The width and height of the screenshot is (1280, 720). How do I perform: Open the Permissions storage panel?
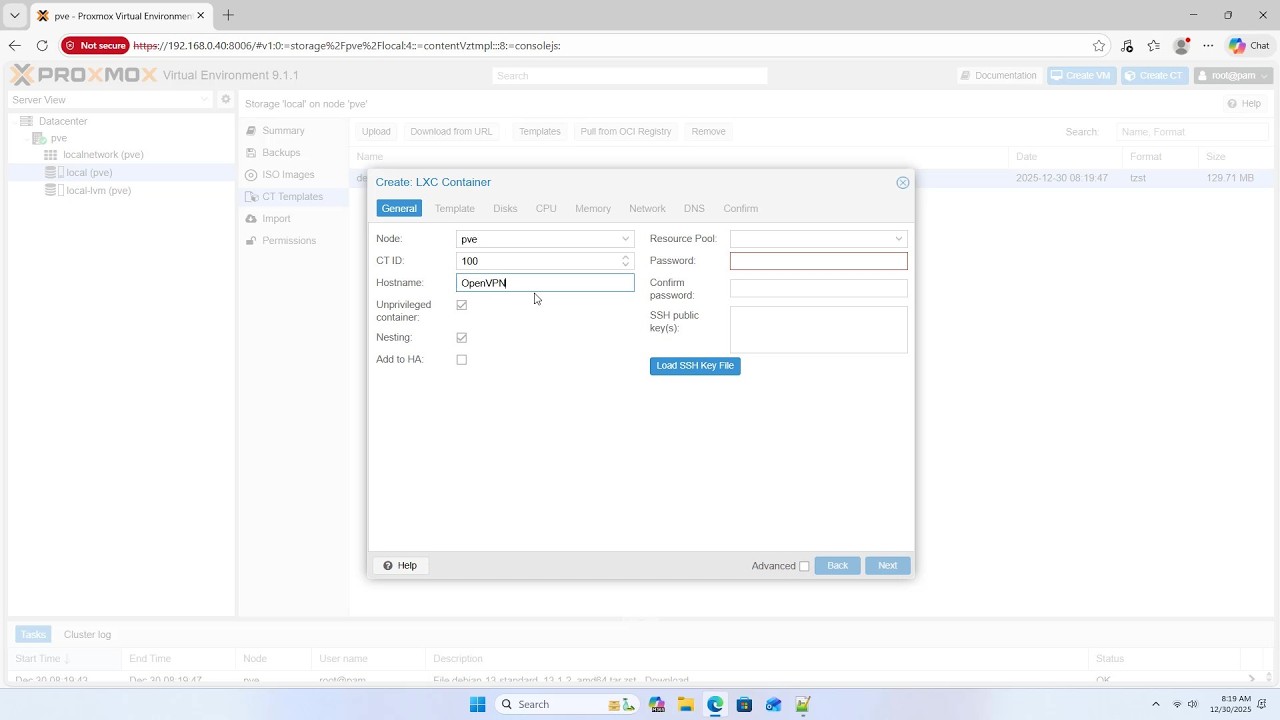[289, 241]
